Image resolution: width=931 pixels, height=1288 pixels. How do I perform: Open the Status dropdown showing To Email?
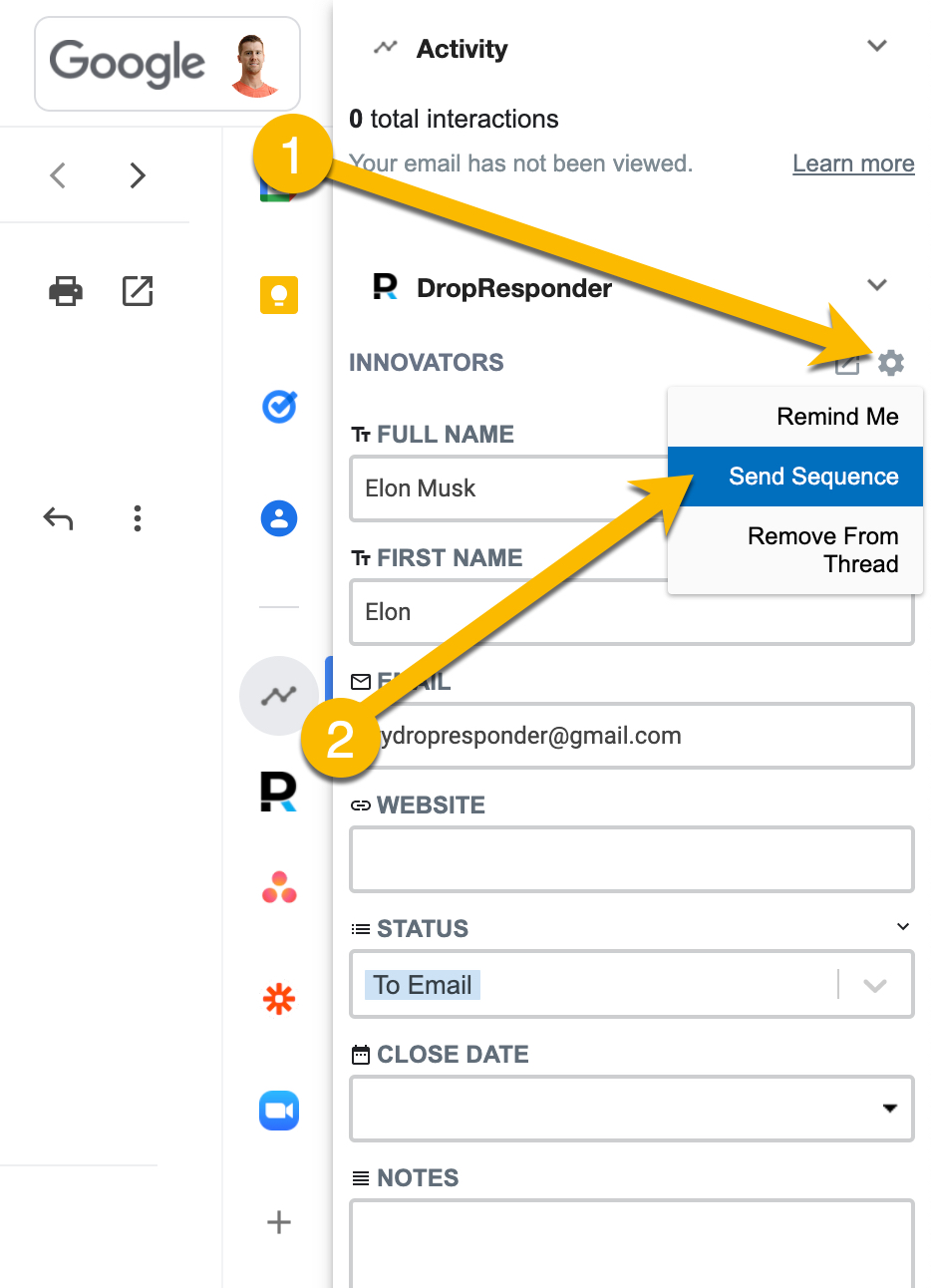pyautogui.click(x=632, y=985)
